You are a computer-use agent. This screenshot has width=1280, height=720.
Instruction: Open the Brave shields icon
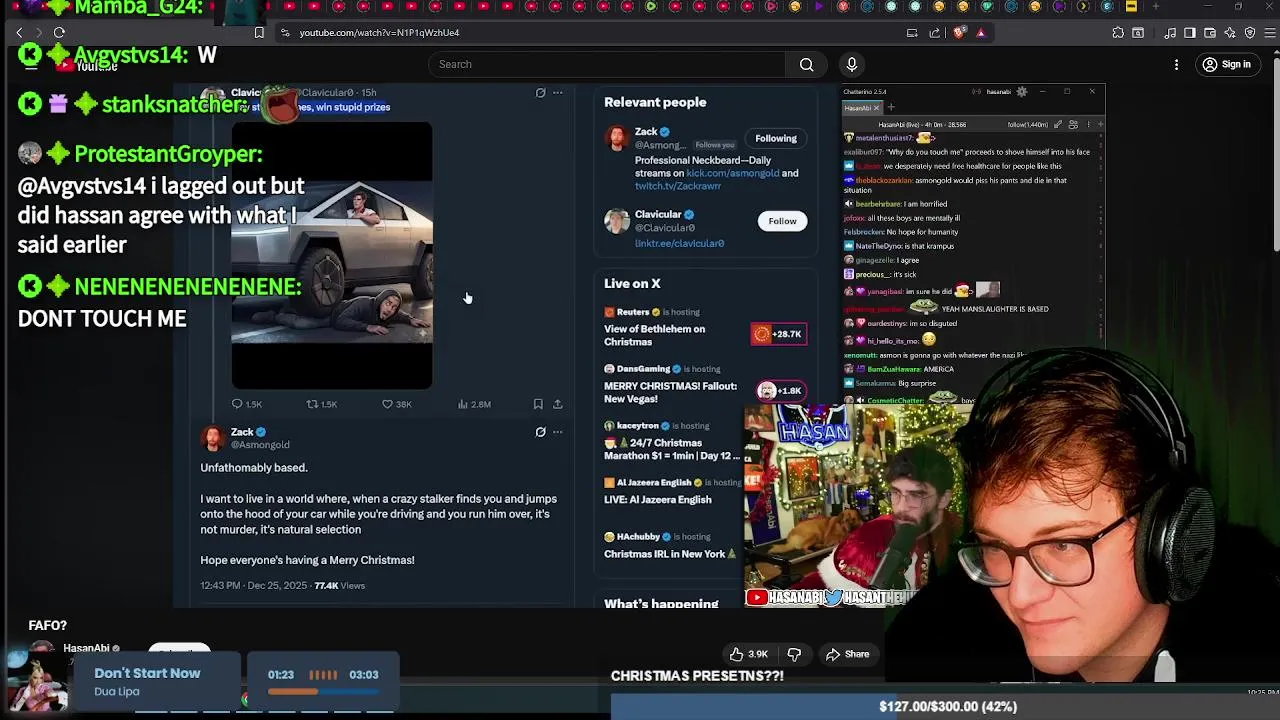click(x=960, y=33)
